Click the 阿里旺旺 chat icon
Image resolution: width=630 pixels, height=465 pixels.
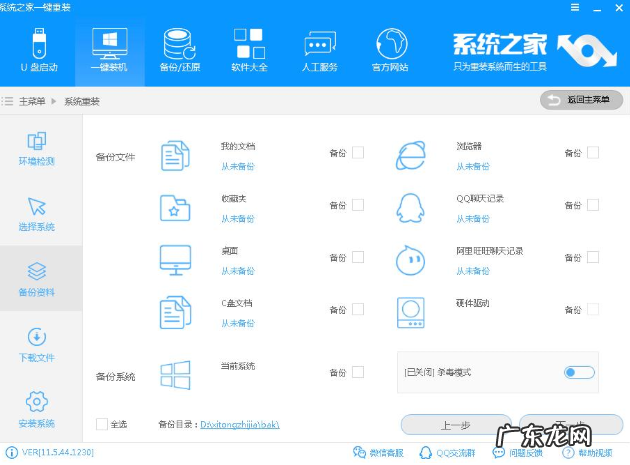pos(411,260)
